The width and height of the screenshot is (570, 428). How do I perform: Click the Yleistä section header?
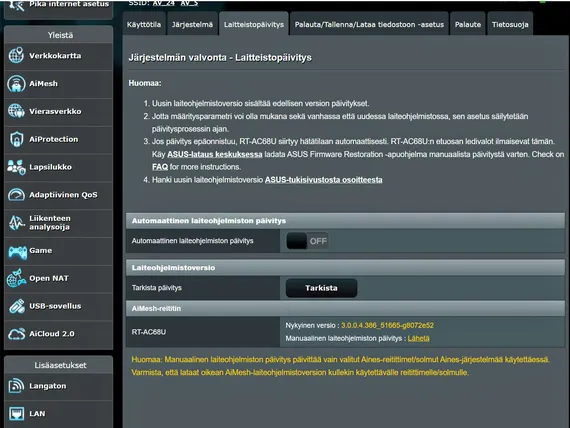59,35
